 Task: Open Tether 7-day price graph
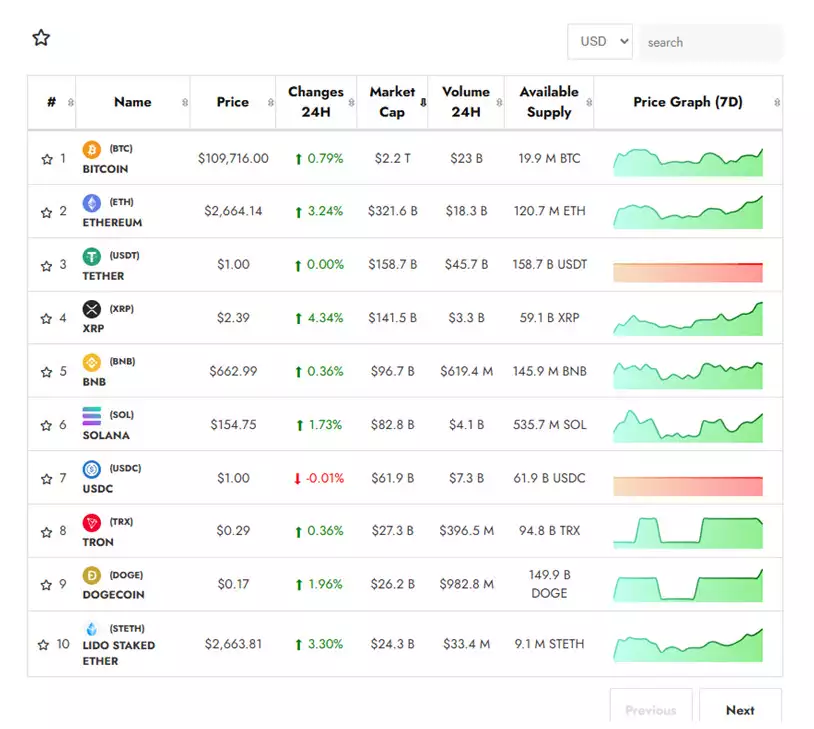point(688,273)
